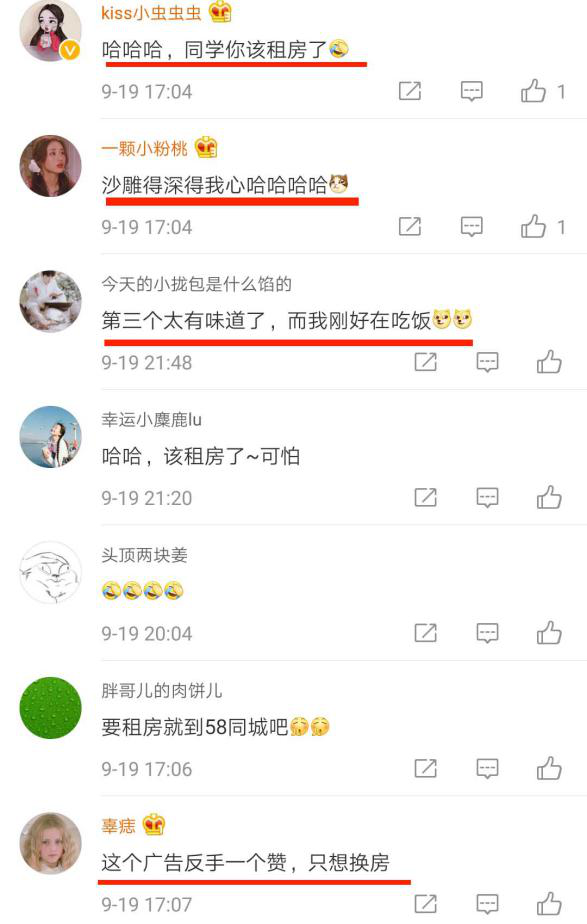Open username link 一颗小粉桃
The image size is (587, 924).
[144, 148]
